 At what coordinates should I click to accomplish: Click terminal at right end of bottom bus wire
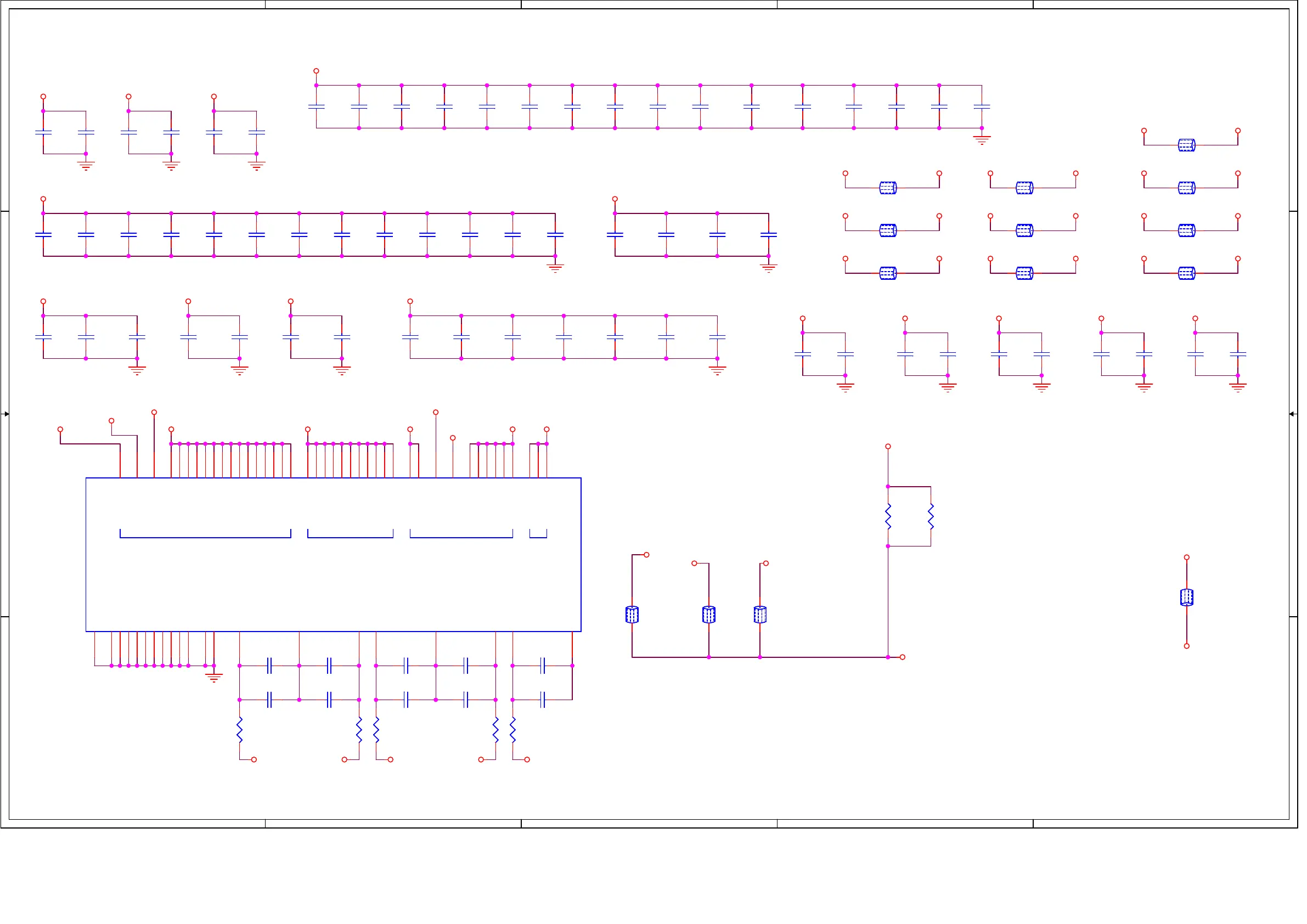click(902, 657)
